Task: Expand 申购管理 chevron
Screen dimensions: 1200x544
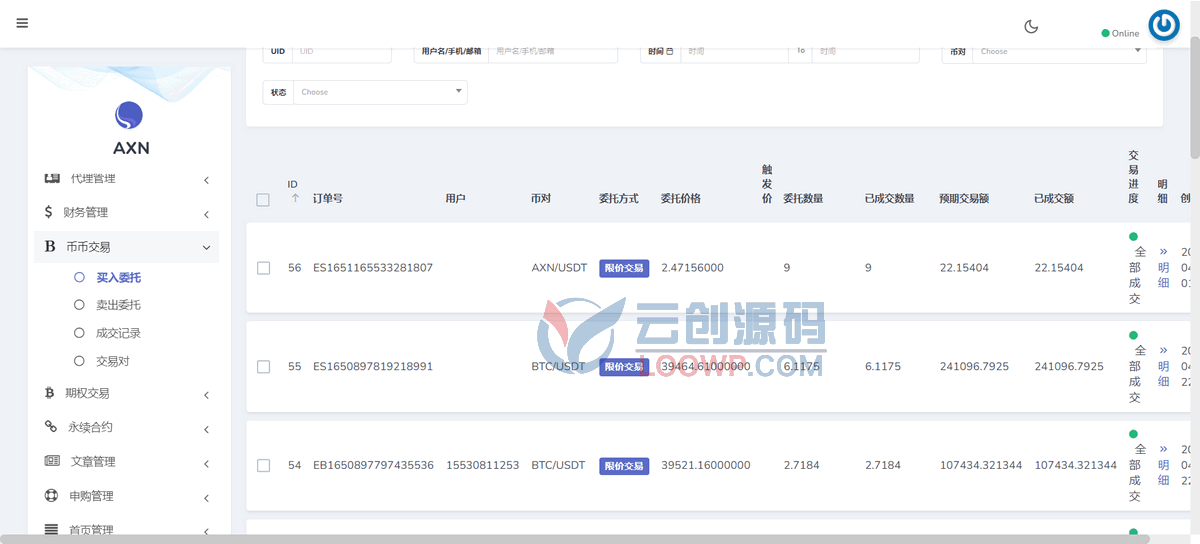Action: [x=206, y=497]
